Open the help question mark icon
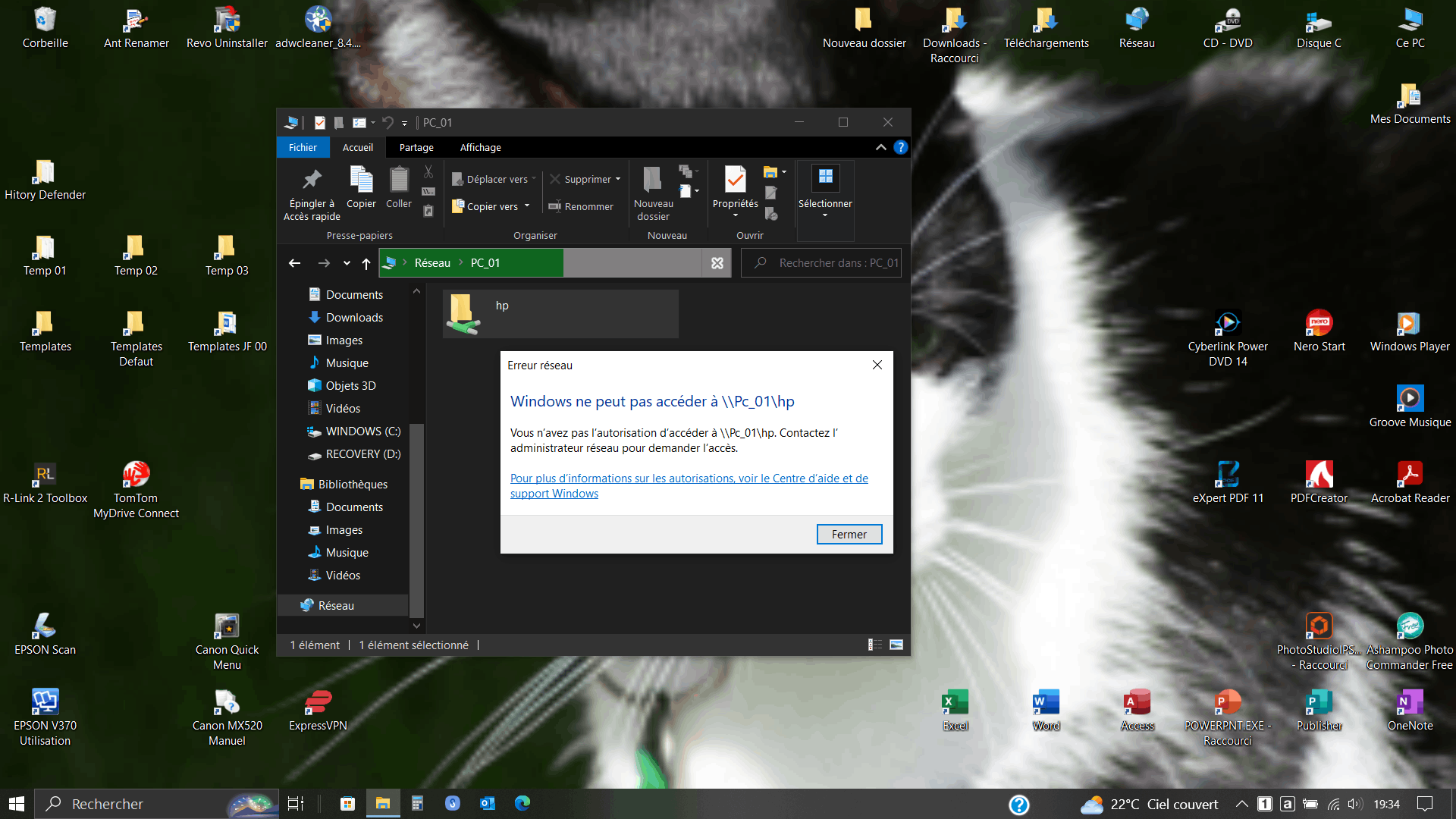The height and width of the screenshot is (819, 1456). click(x=900, y=147)
